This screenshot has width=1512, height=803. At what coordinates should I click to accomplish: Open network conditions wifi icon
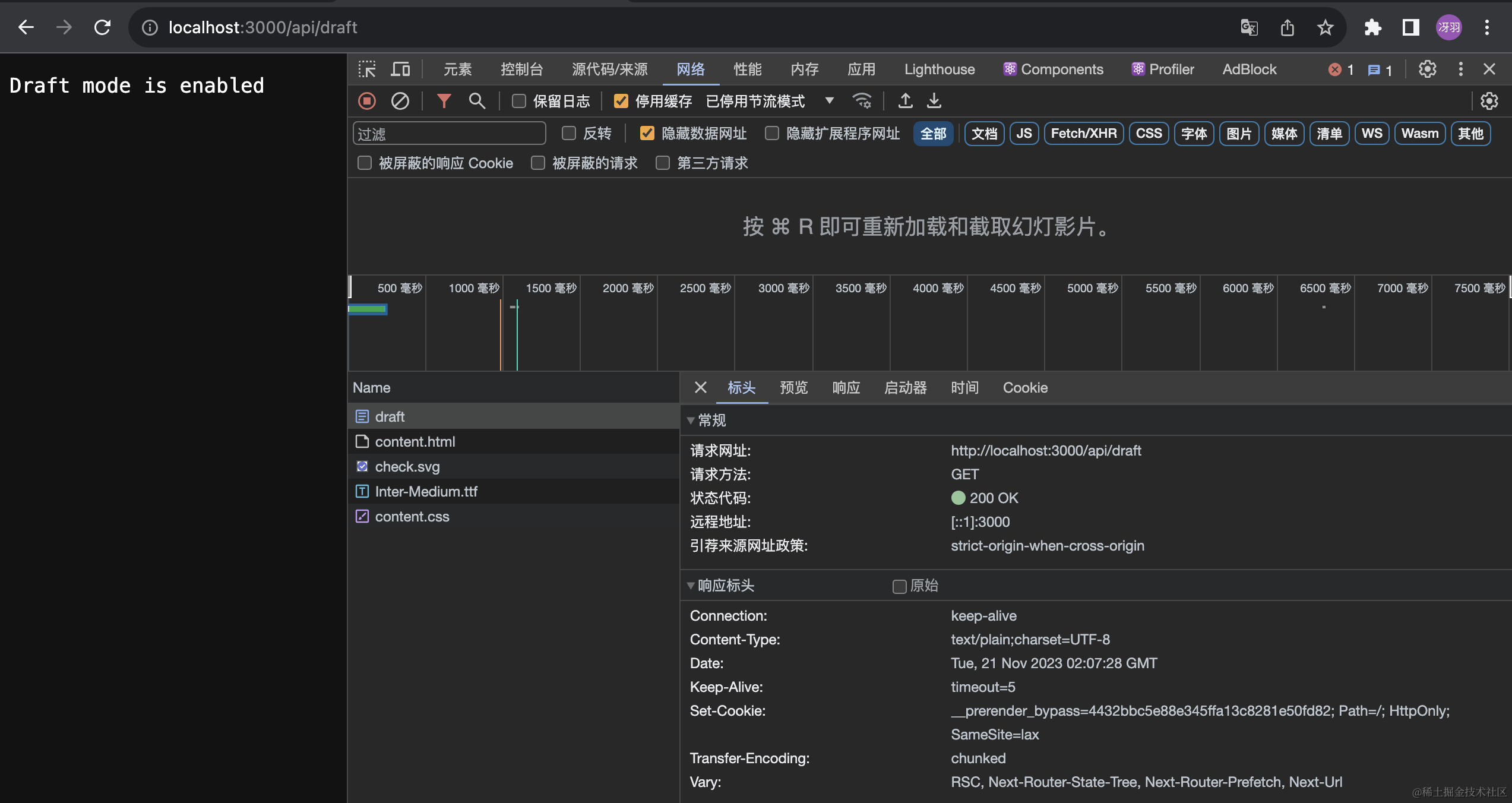click(862, 101)
